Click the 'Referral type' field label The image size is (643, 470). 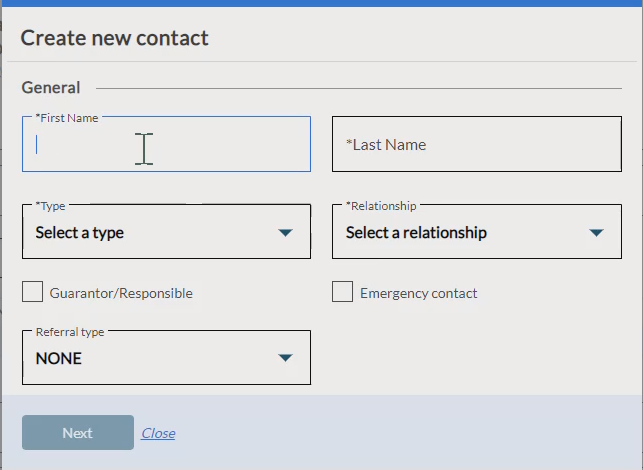coord(70,331)
